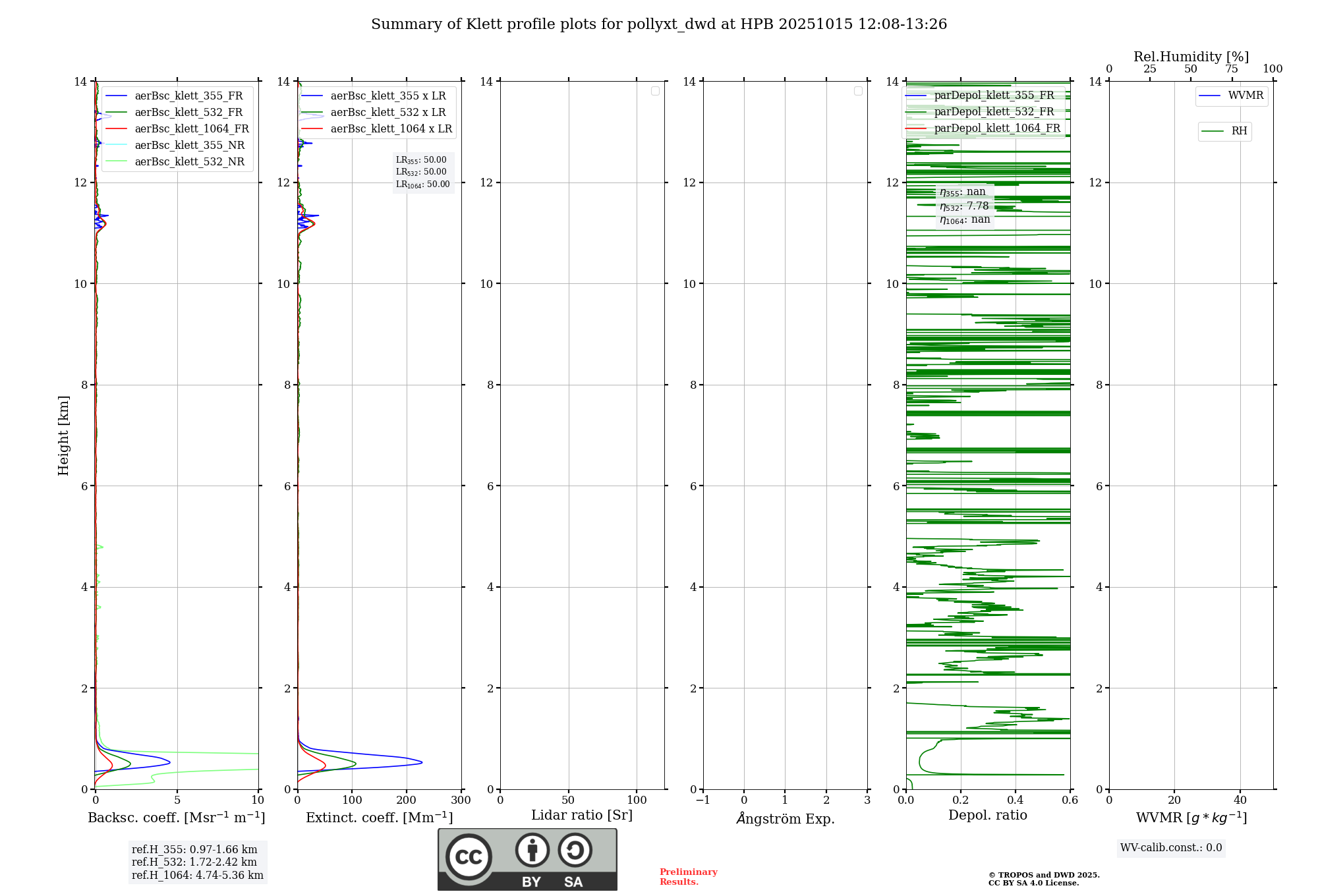Click blue line sample for aerBsc_klett_355_FR
Image resolution: width=1318 pixels, height=896 pixels.
(117, 96)
